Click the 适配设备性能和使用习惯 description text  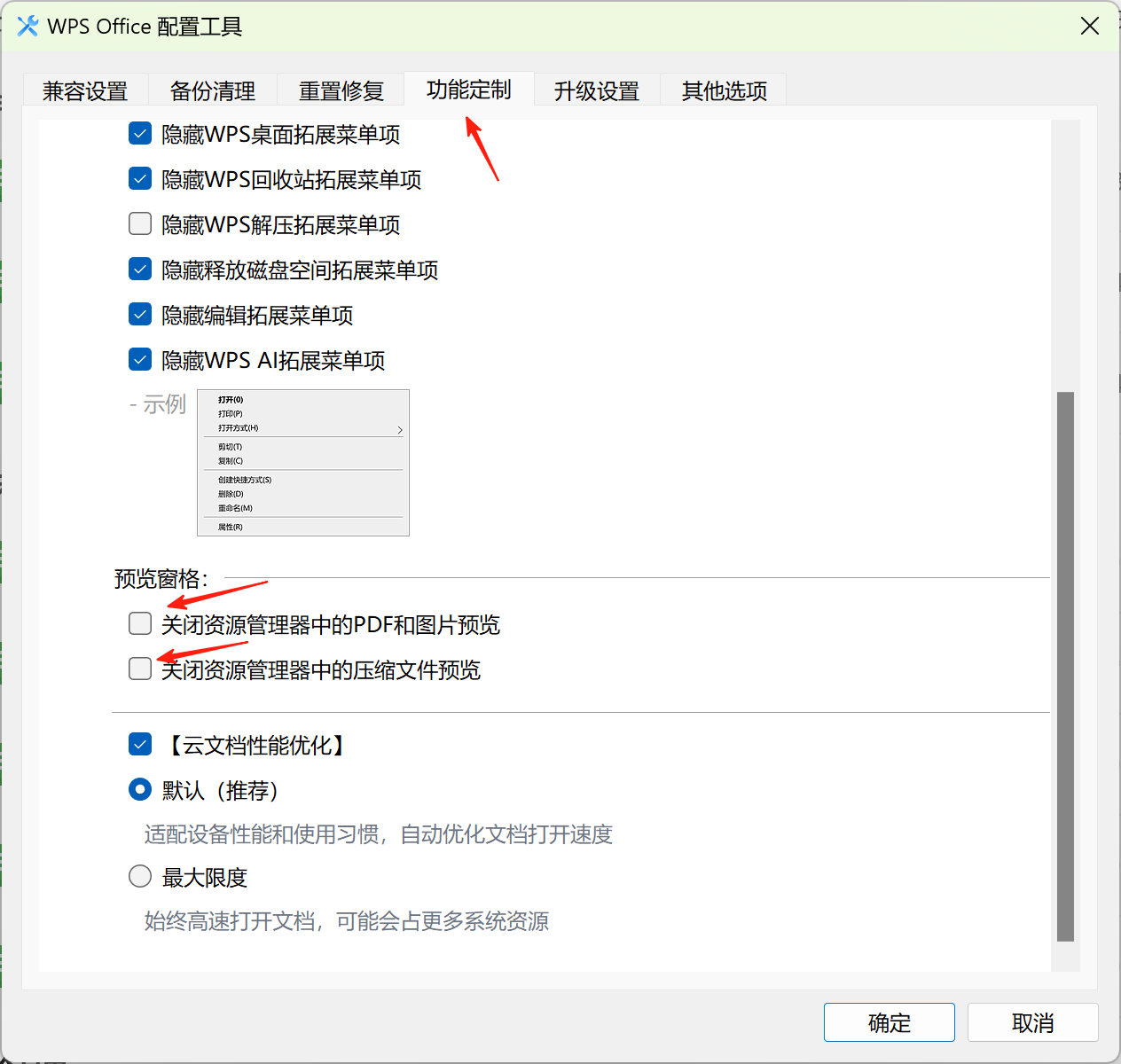click(x=379, y=834)
